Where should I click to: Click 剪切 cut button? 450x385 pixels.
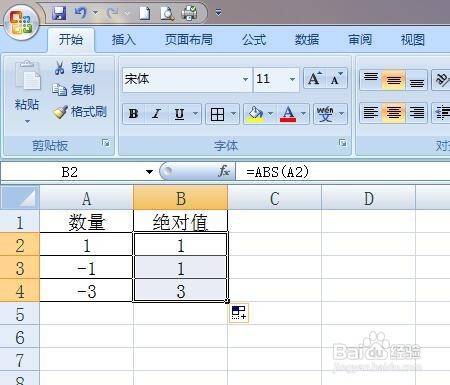click(74, 68)
